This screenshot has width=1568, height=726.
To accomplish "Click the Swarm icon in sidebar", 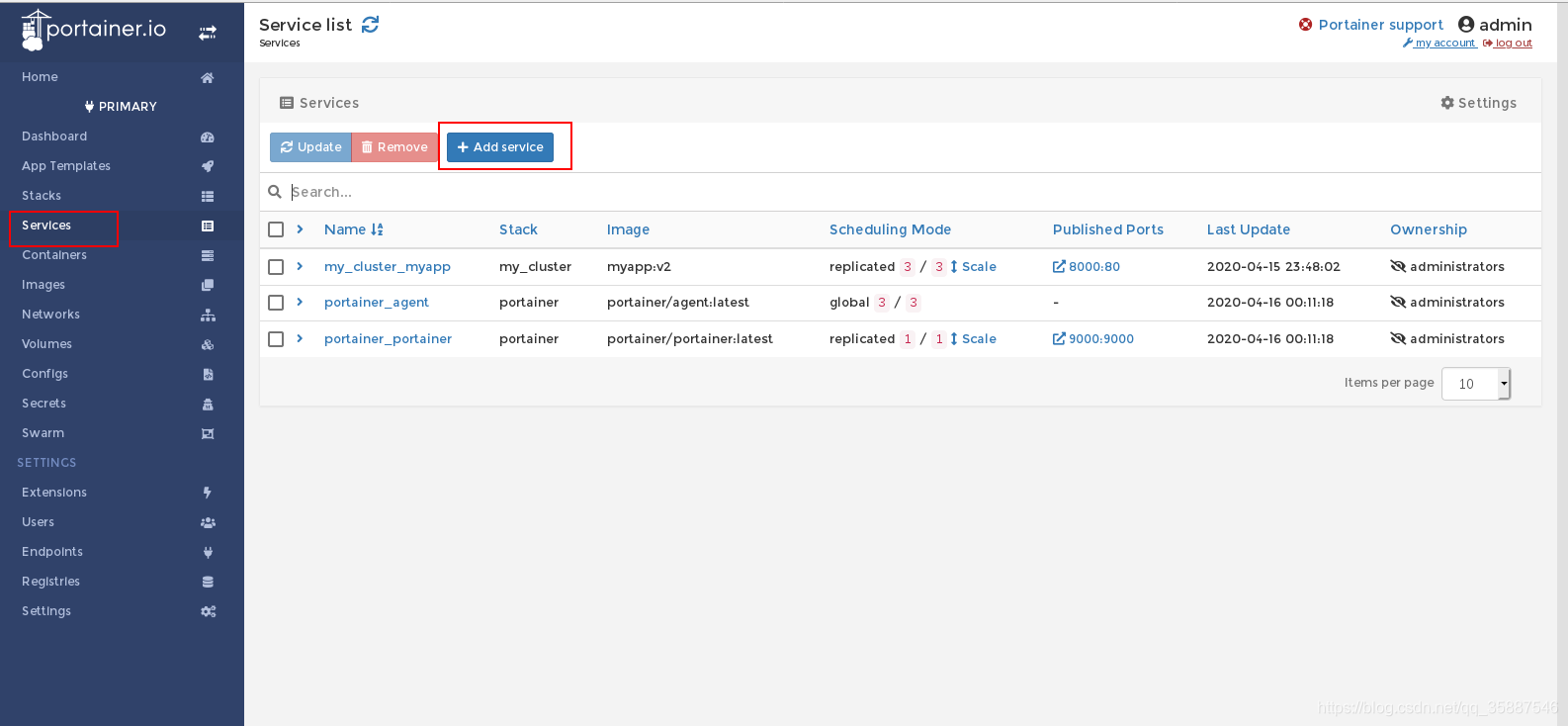I will (208, 433).
